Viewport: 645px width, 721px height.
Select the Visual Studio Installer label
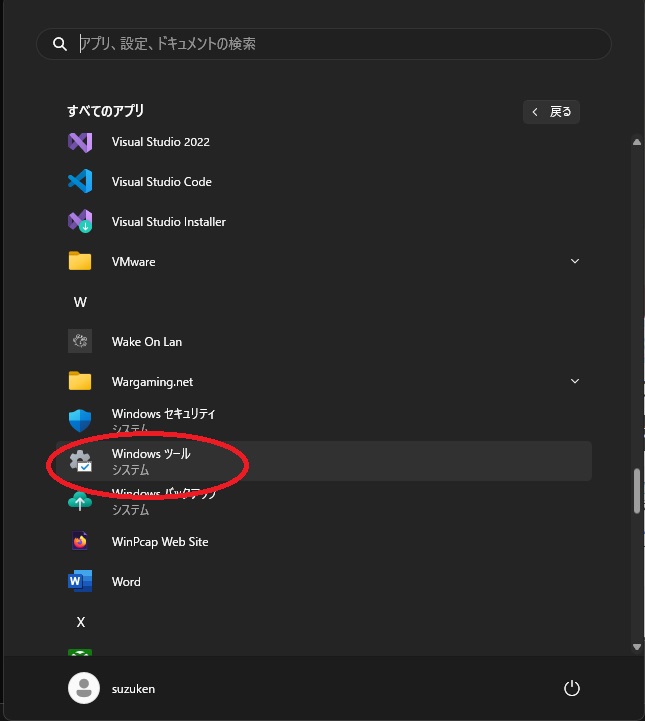[x=169, y=222]
